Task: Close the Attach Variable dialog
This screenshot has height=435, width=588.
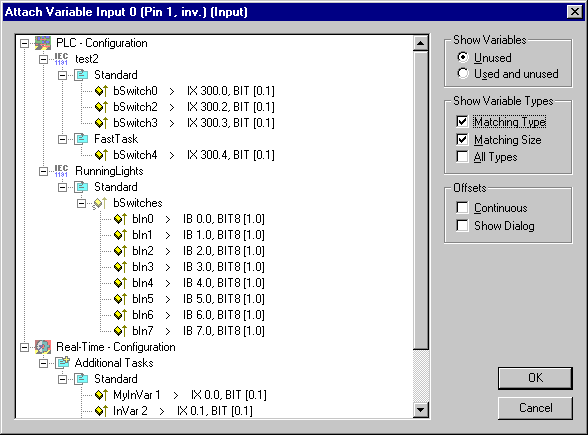Action: pos(575,12)
